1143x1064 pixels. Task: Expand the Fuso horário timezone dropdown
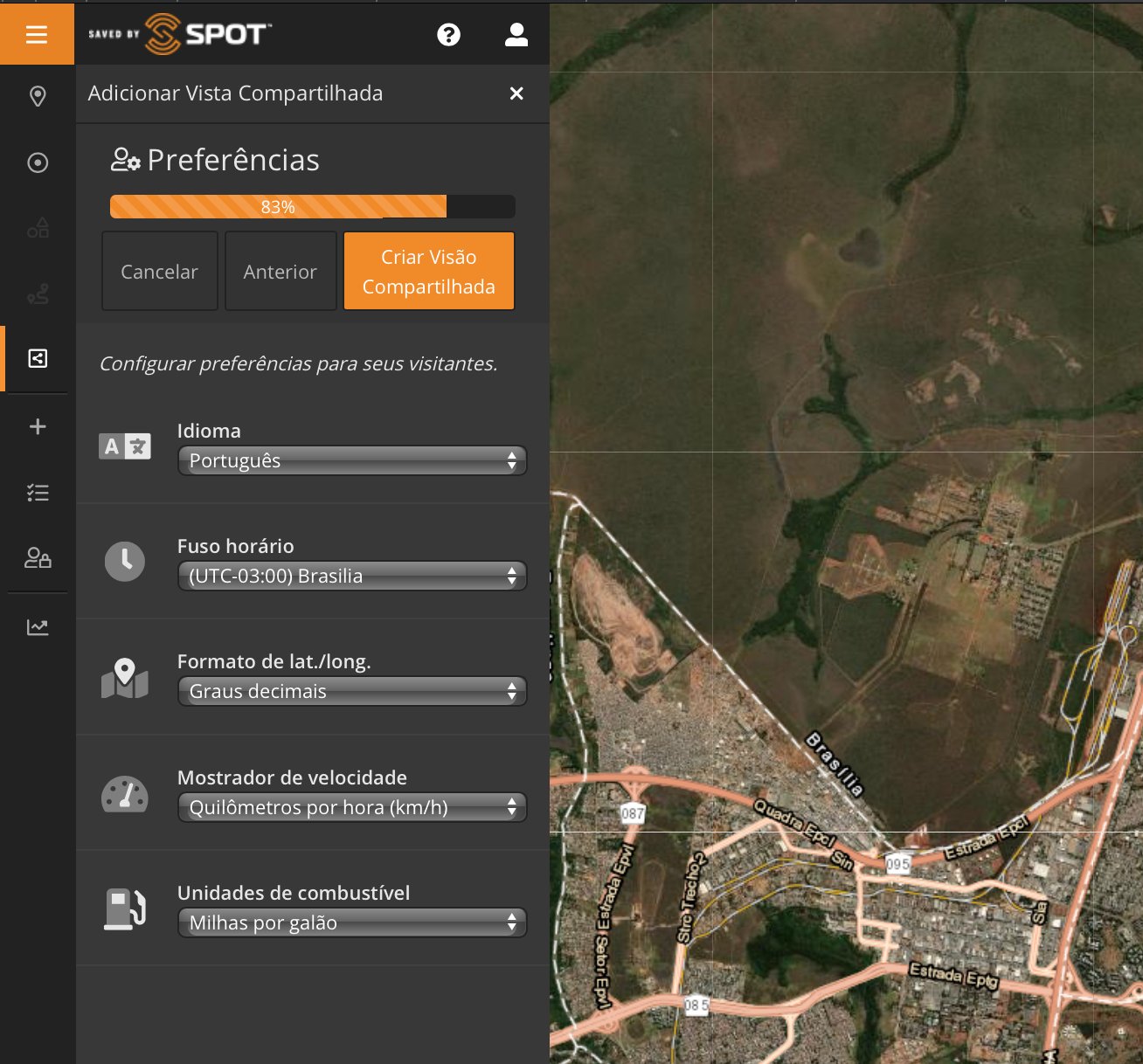[352, 577]
